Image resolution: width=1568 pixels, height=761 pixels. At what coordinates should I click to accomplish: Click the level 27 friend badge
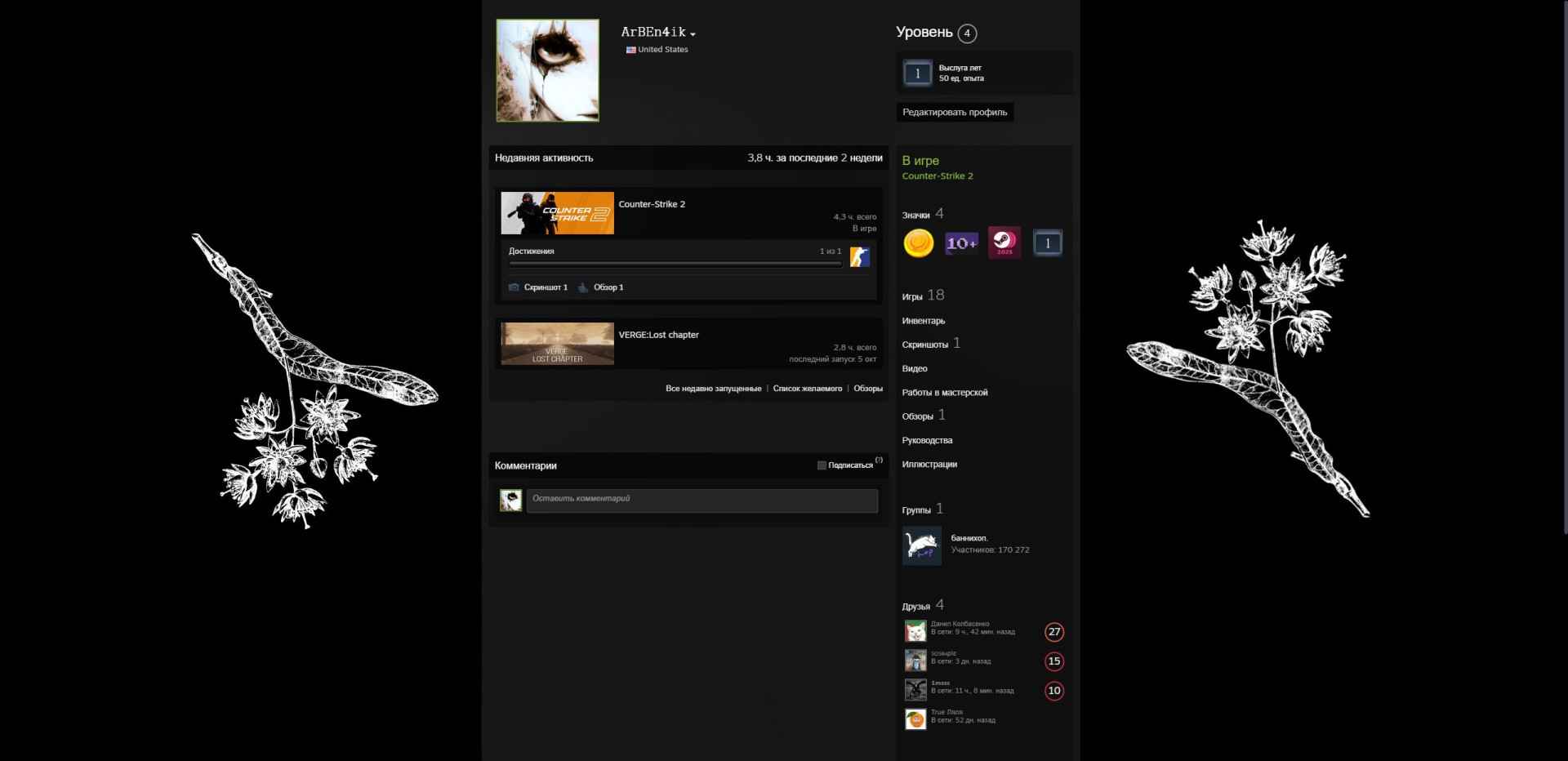[x=1054, y=632]
